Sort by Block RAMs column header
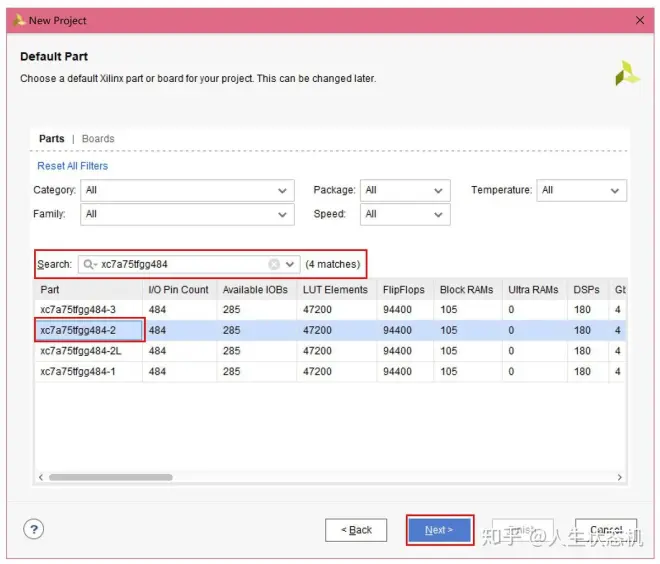This screenshot has height=564, width=660. pyautogui.click(x=468, y=290)
